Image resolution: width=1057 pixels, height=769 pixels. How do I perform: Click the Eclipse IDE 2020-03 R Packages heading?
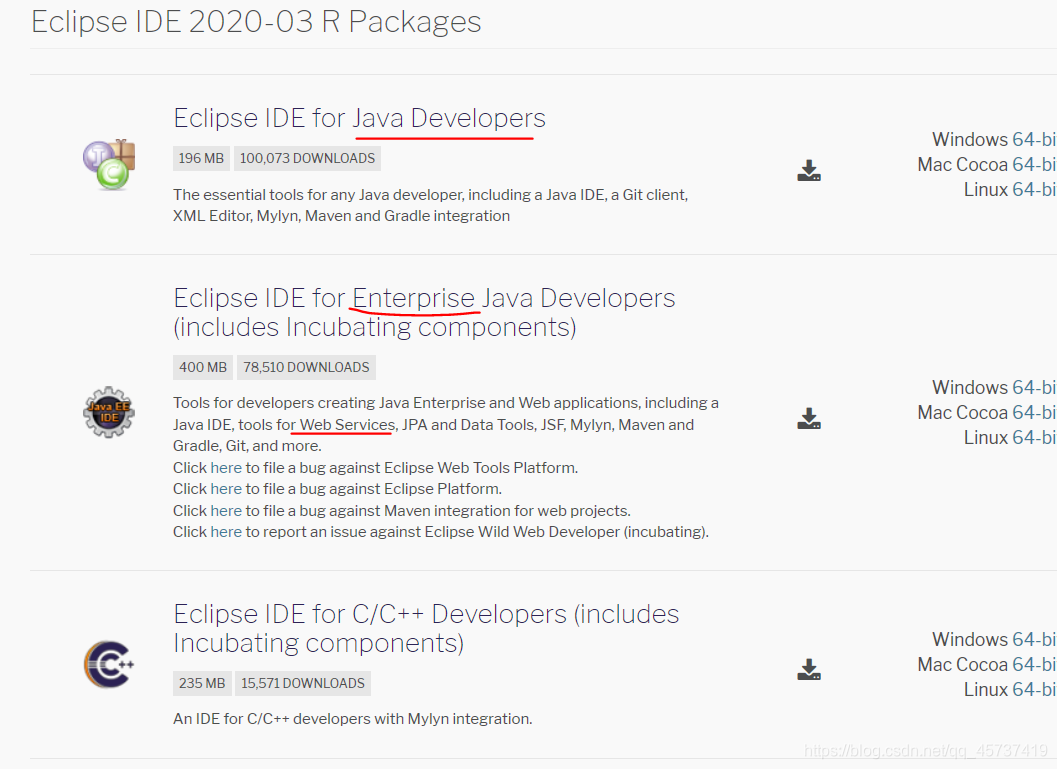[x=256, y=22]
